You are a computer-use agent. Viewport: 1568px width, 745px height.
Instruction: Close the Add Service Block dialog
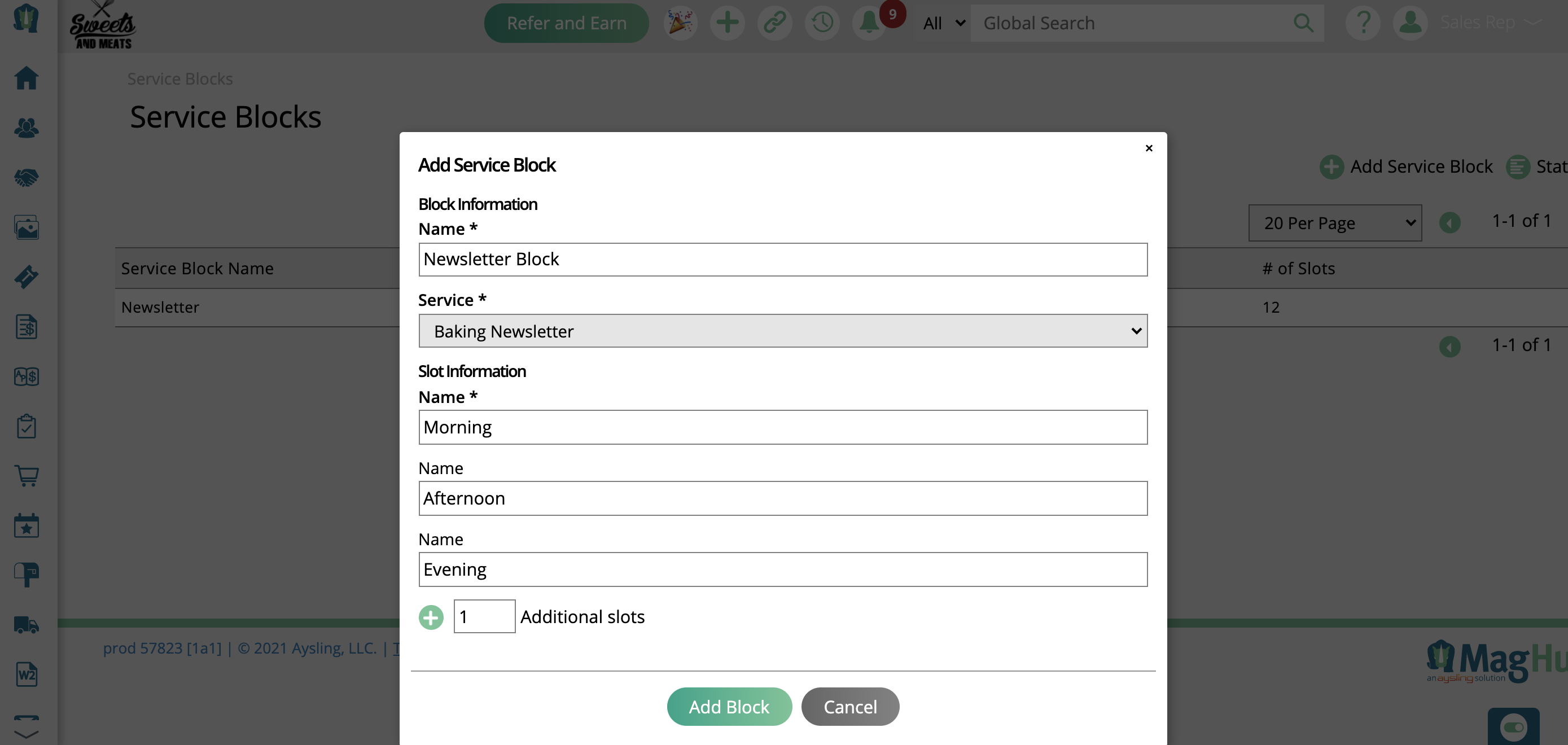(1149, 148)
